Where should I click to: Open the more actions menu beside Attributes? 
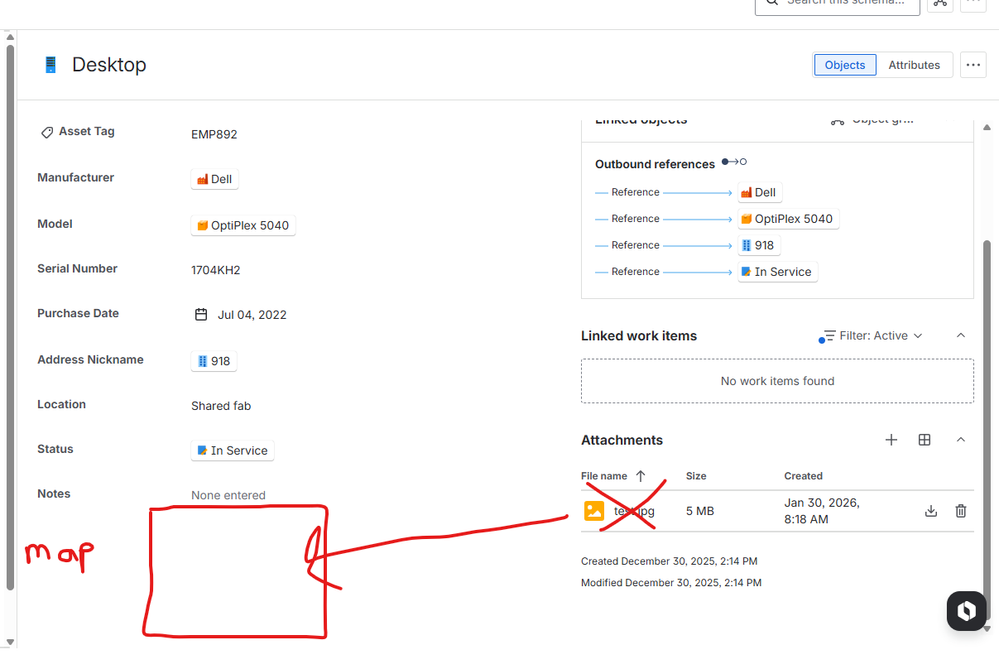pos(973,65)
